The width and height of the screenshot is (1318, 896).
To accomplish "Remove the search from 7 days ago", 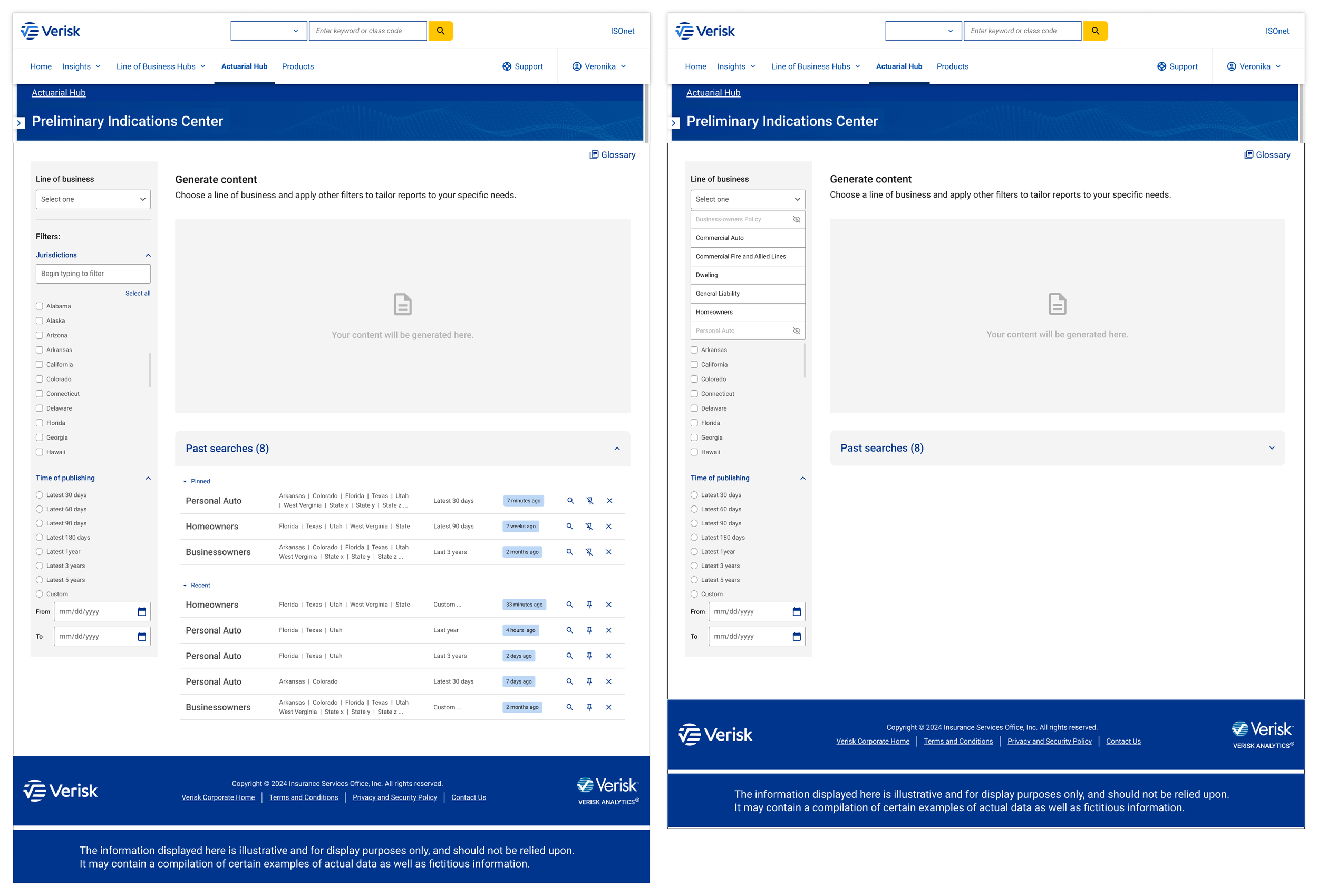I will click(608, 681).
